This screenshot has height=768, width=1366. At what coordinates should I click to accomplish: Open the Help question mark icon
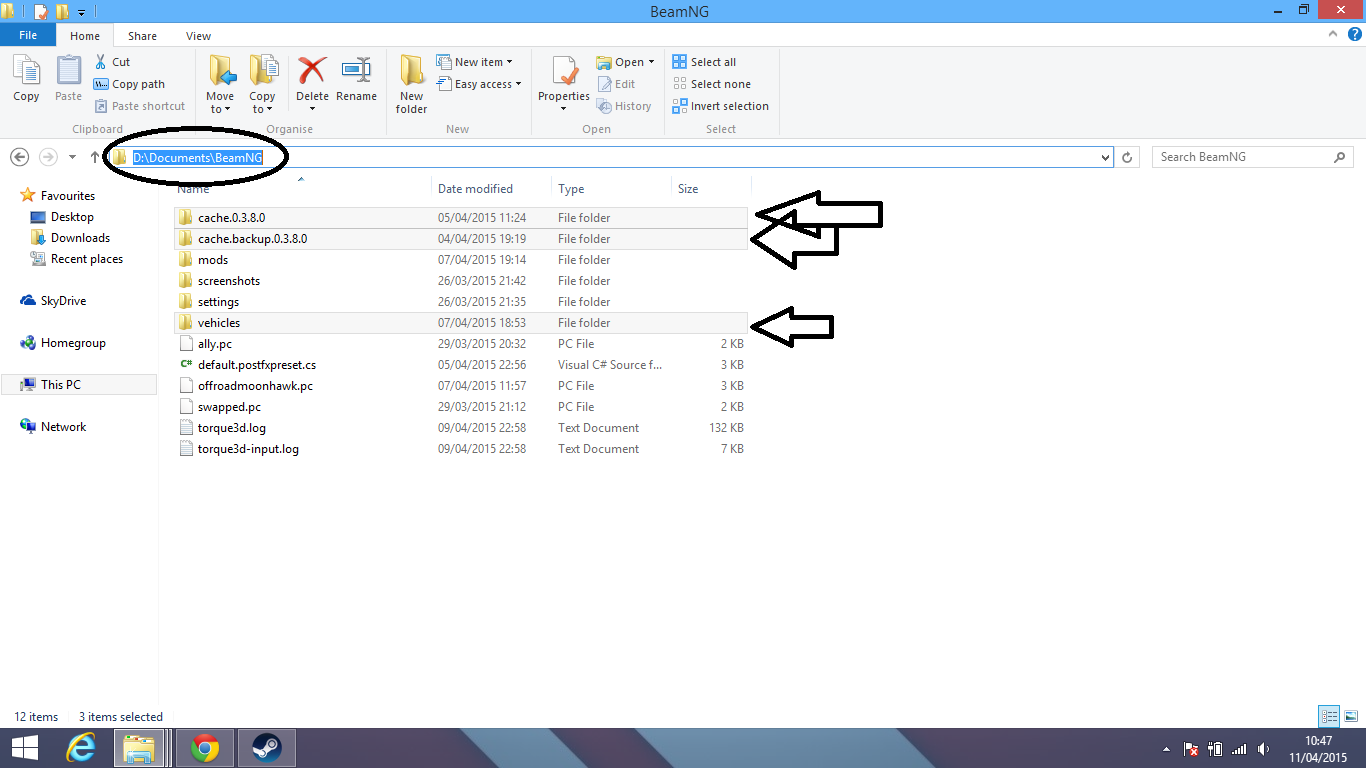click(1355, 35)
